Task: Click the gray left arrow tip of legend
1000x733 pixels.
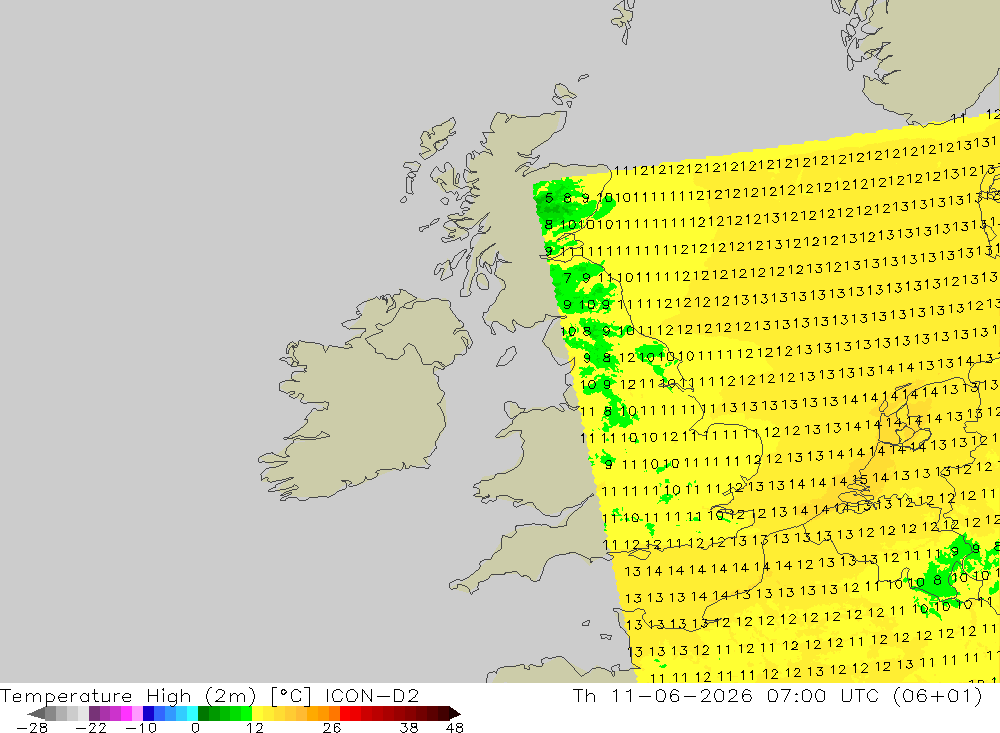Action: point(36,714)
